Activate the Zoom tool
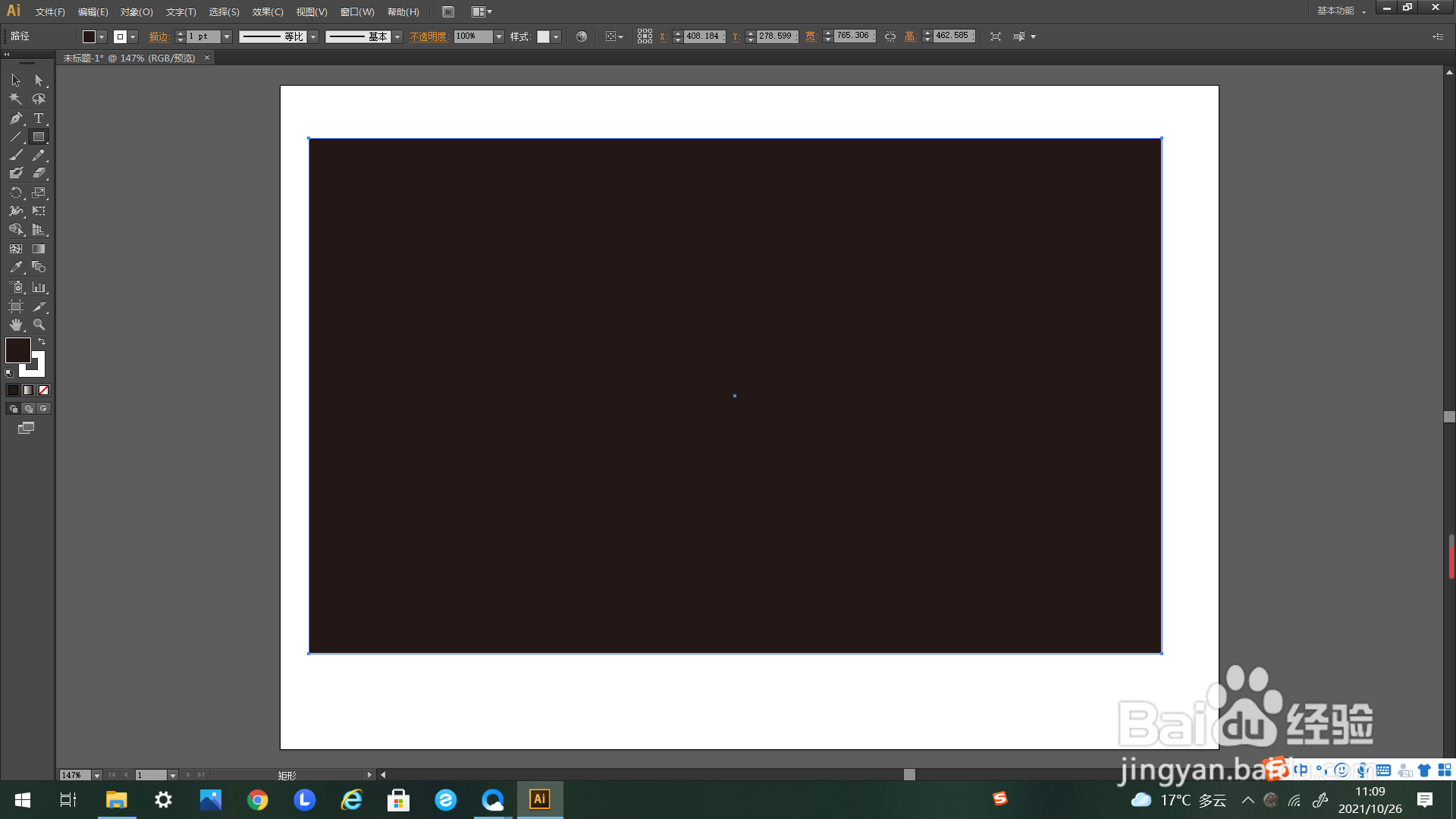Viewport: 1456px width, 819px height. click(x=39, y=325)
